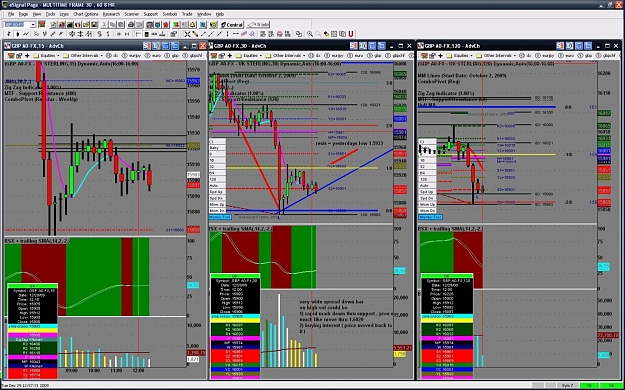Click the 32 button in 120-minute chart panel

pos(427,167)
